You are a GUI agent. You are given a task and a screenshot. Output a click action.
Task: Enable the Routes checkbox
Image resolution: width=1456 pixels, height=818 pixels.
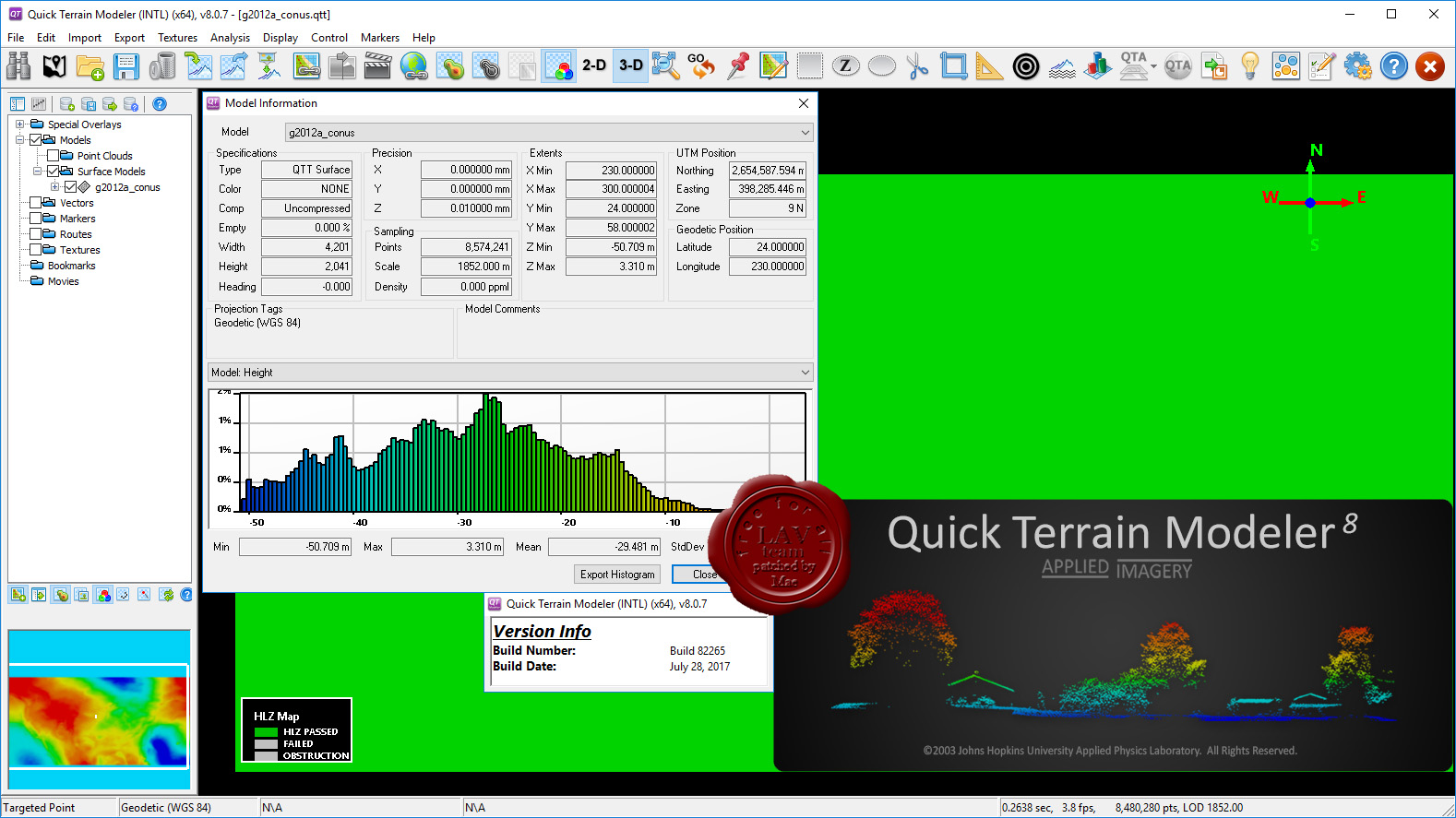[36, 234]
